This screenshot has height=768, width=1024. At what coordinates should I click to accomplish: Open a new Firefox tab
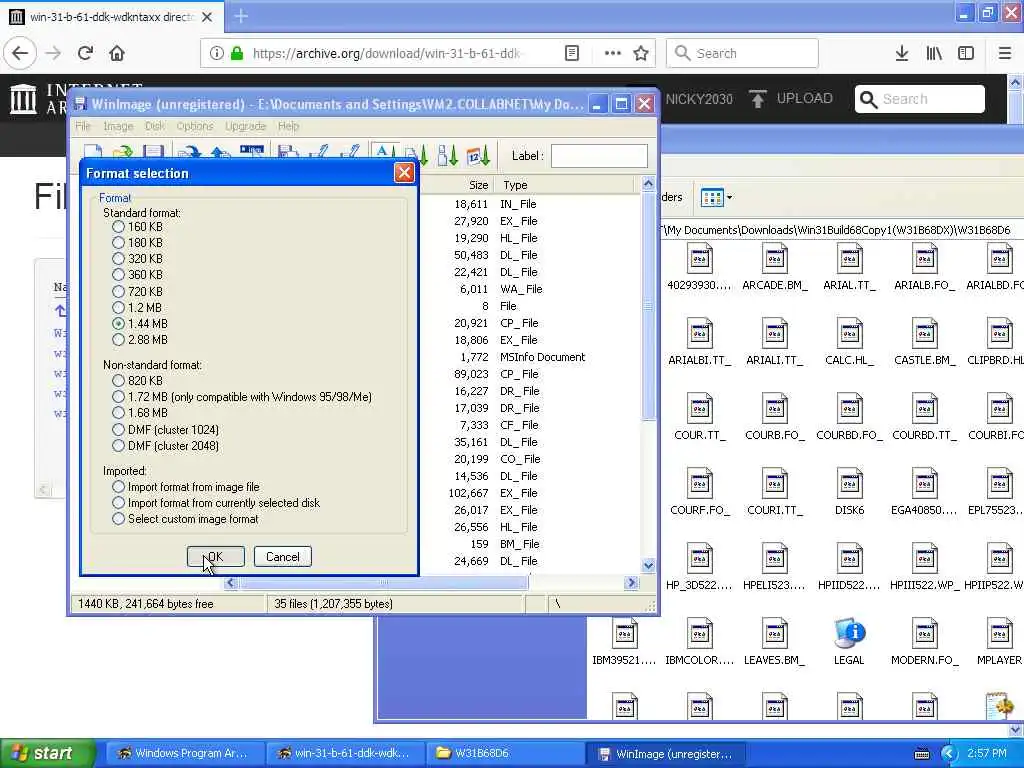coord(241,16)
